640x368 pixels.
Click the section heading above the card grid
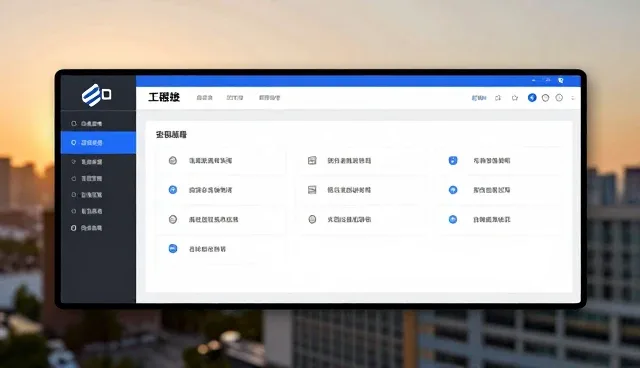(171, 135)
